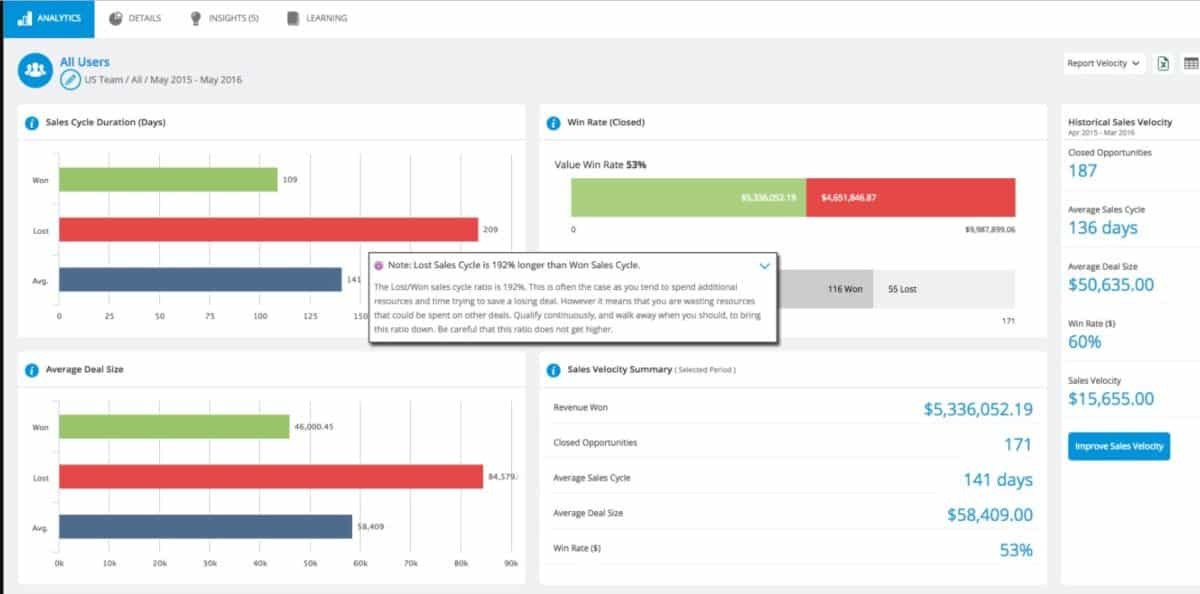Click the Improve Sales Velocity button
1200x594 pixels.
(1118, 446)
